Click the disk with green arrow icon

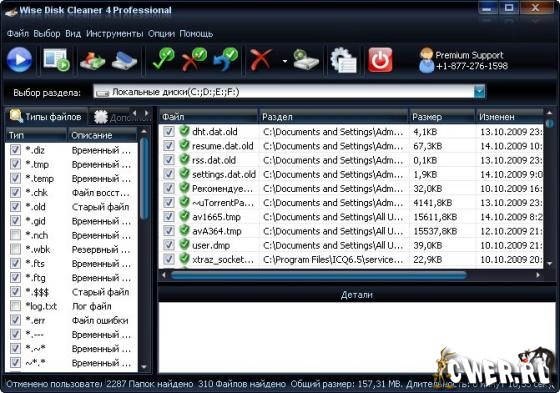(306, 60)
